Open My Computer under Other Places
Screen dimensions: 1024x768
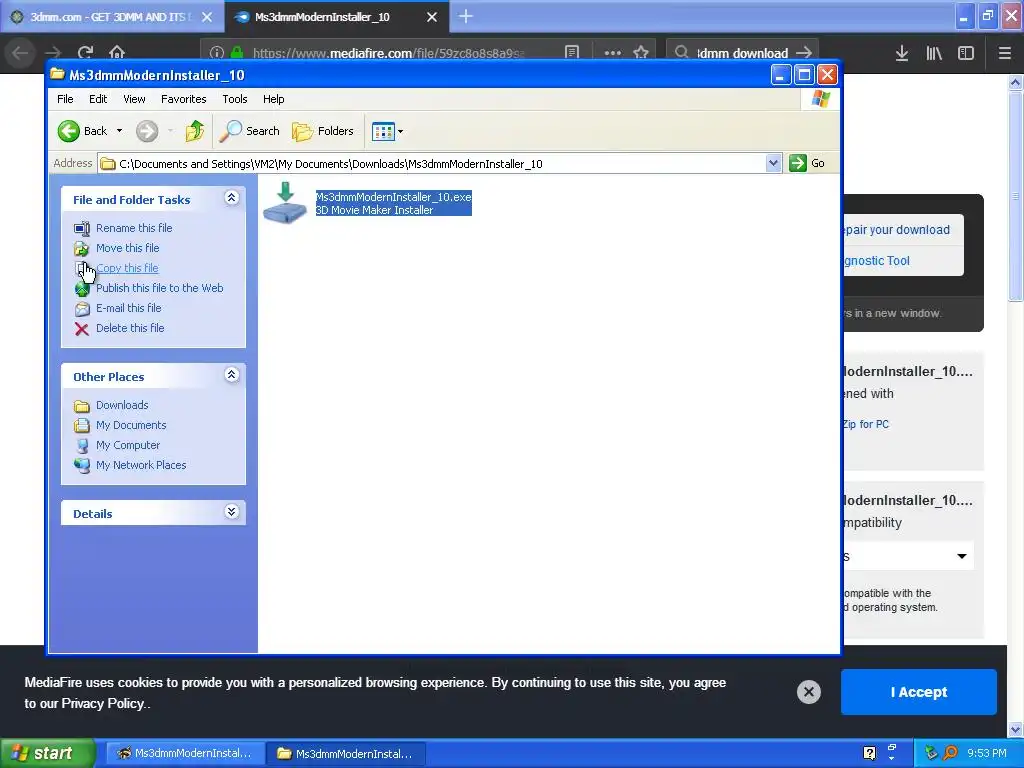point(128,445)
